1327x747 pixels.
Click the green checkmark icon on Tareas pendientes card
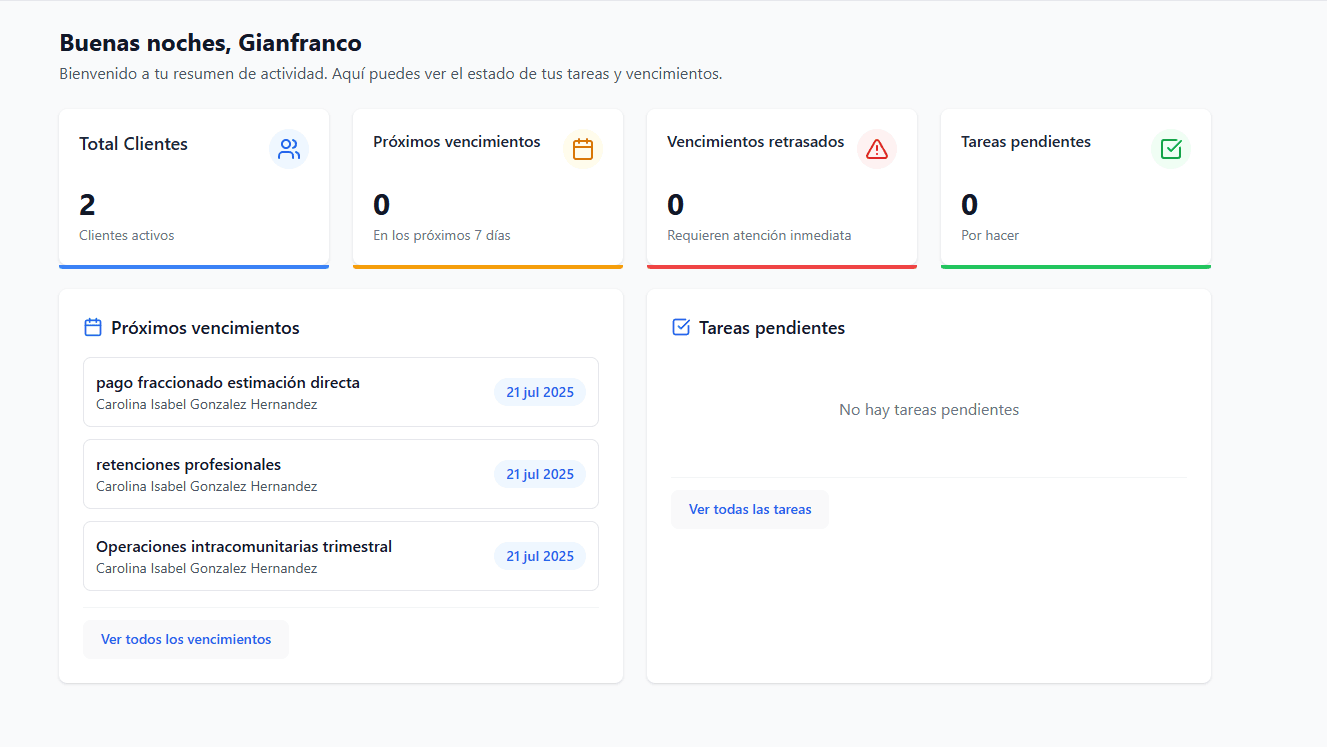[1170, 150]
